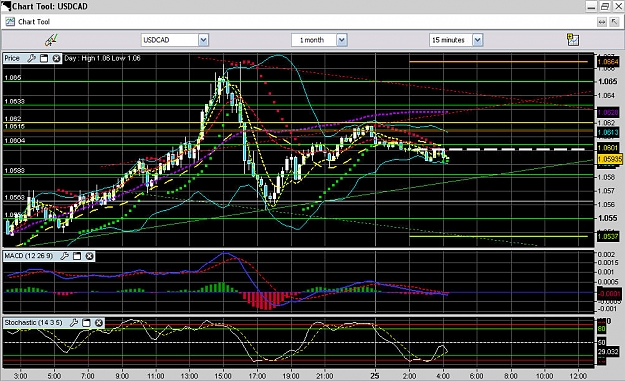Open Stochastic indicator wrench settings
625x381 pixels.
pyautogui.click(x=74, y=323)
